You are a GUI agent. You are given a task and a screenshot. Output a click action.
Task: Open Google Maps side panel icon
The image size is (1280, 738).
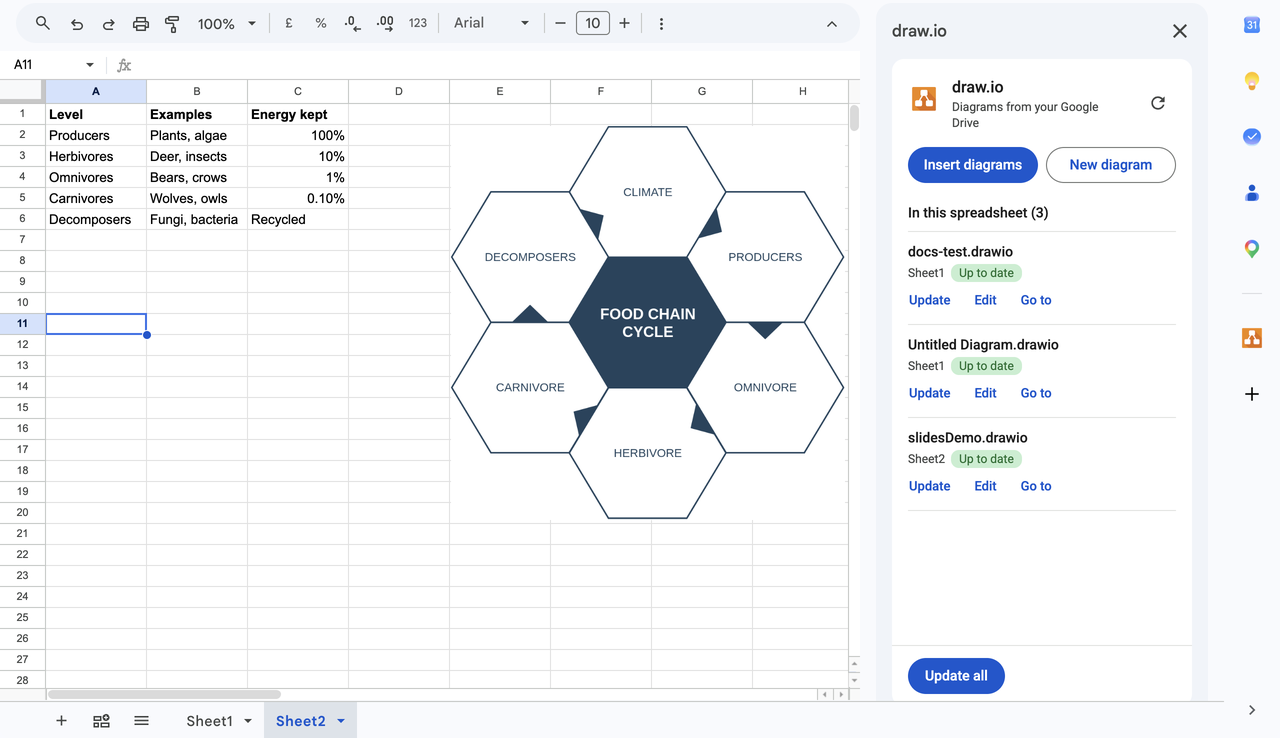pos(1252,249)
